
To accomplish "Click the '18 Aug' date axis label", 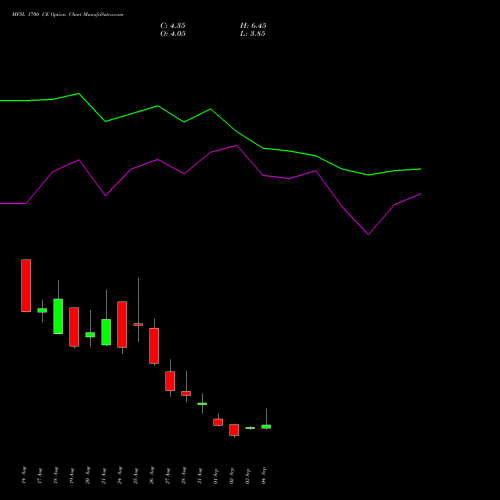I will [56, 475].
